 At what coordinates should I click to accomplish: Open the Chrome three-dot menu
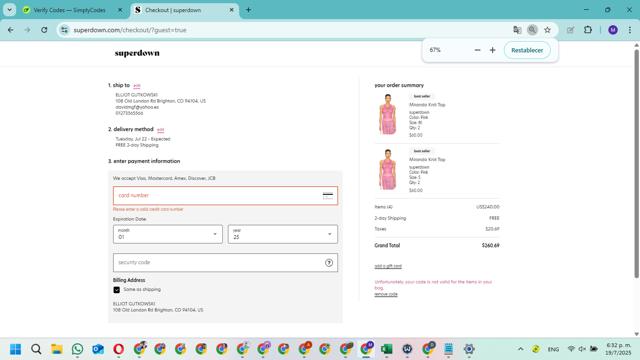tap(630, 30)
